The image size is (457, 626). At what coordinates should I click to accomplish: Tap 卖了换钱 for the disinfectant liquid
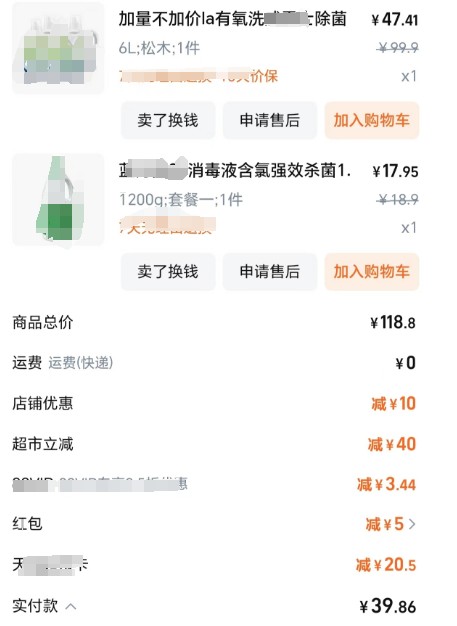(168, 271)
